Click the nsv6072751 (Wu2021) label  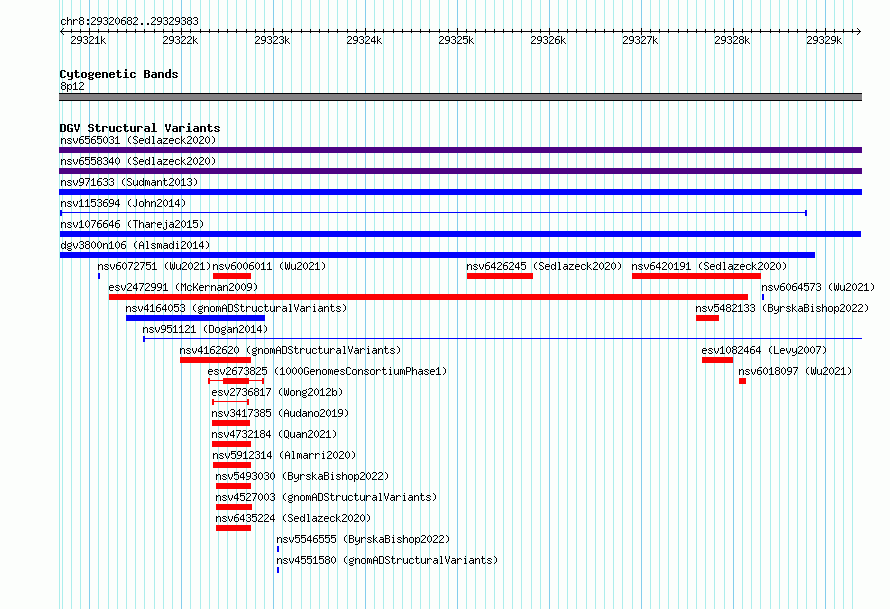[x=154, y=266]
